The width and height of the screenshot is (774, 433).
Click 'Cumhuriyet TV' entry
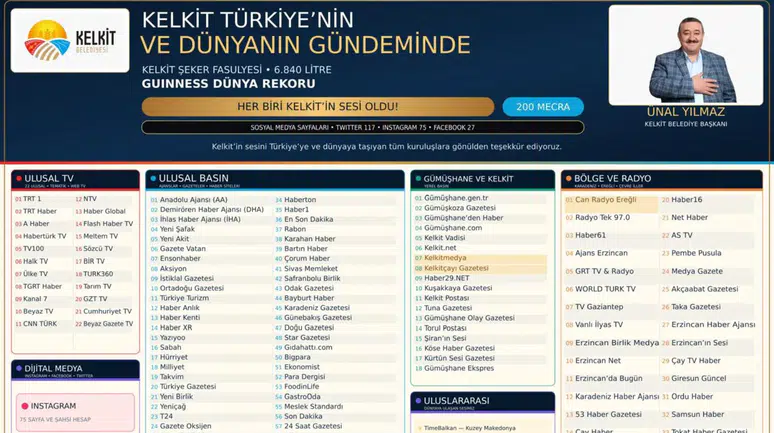point(107,312)
